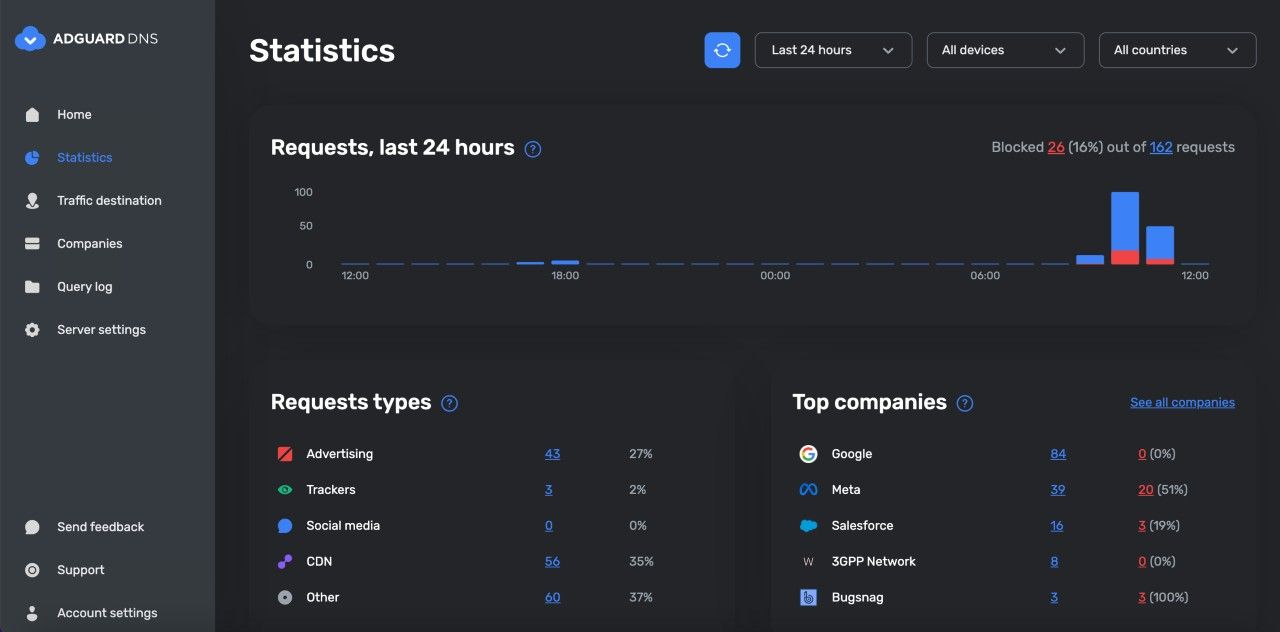
Task: Open Server settings in the sidebar
Action: 101,330
